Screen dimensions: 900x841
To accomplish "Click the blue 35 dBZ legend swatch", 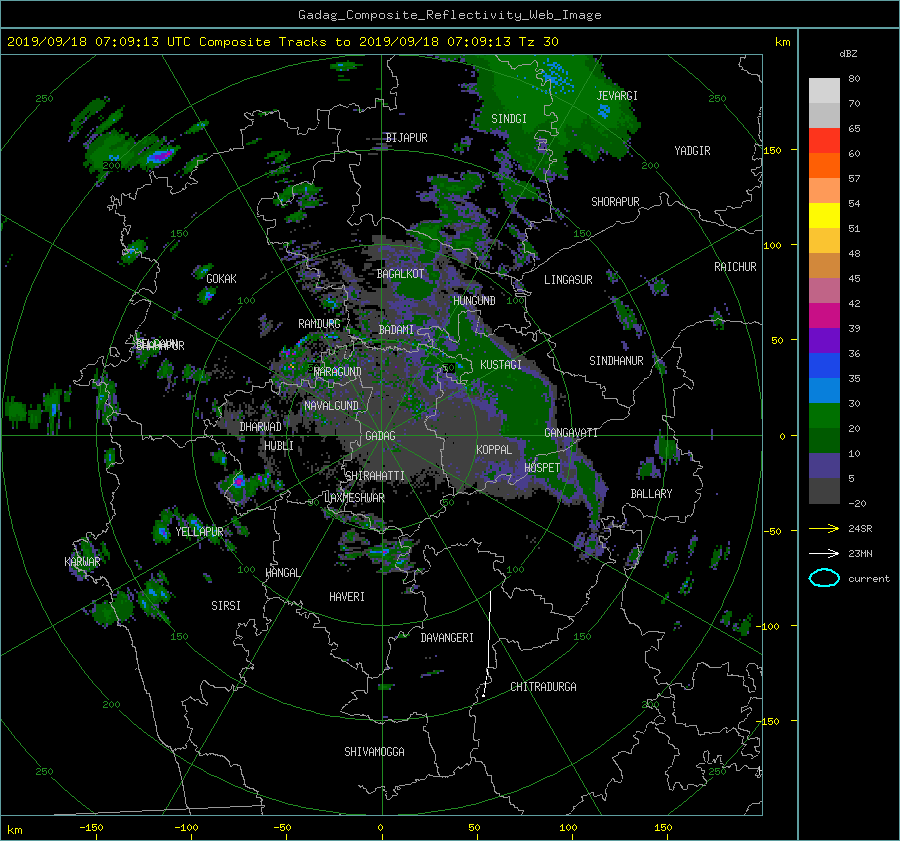I will [824, 365].
